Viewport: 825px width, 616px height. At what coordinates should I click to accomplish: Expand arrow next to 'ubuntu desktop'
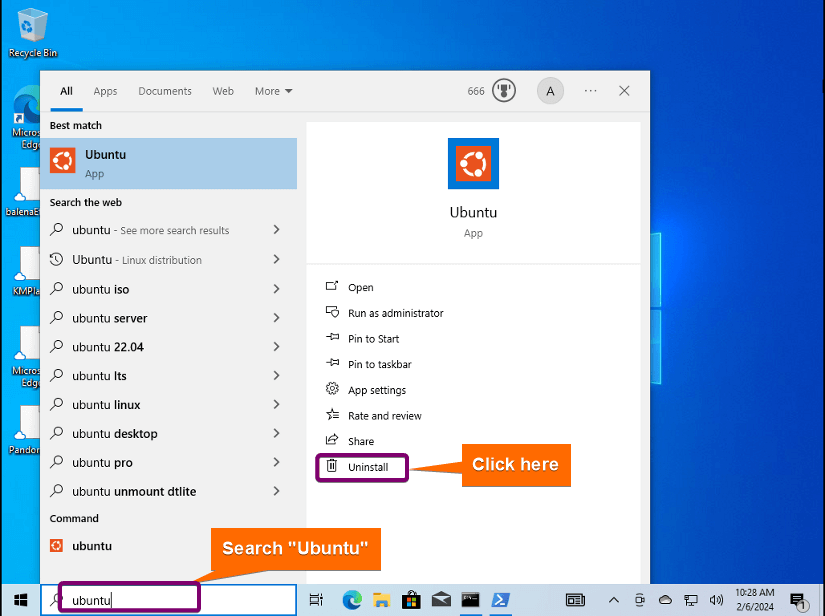click(277, 433)
